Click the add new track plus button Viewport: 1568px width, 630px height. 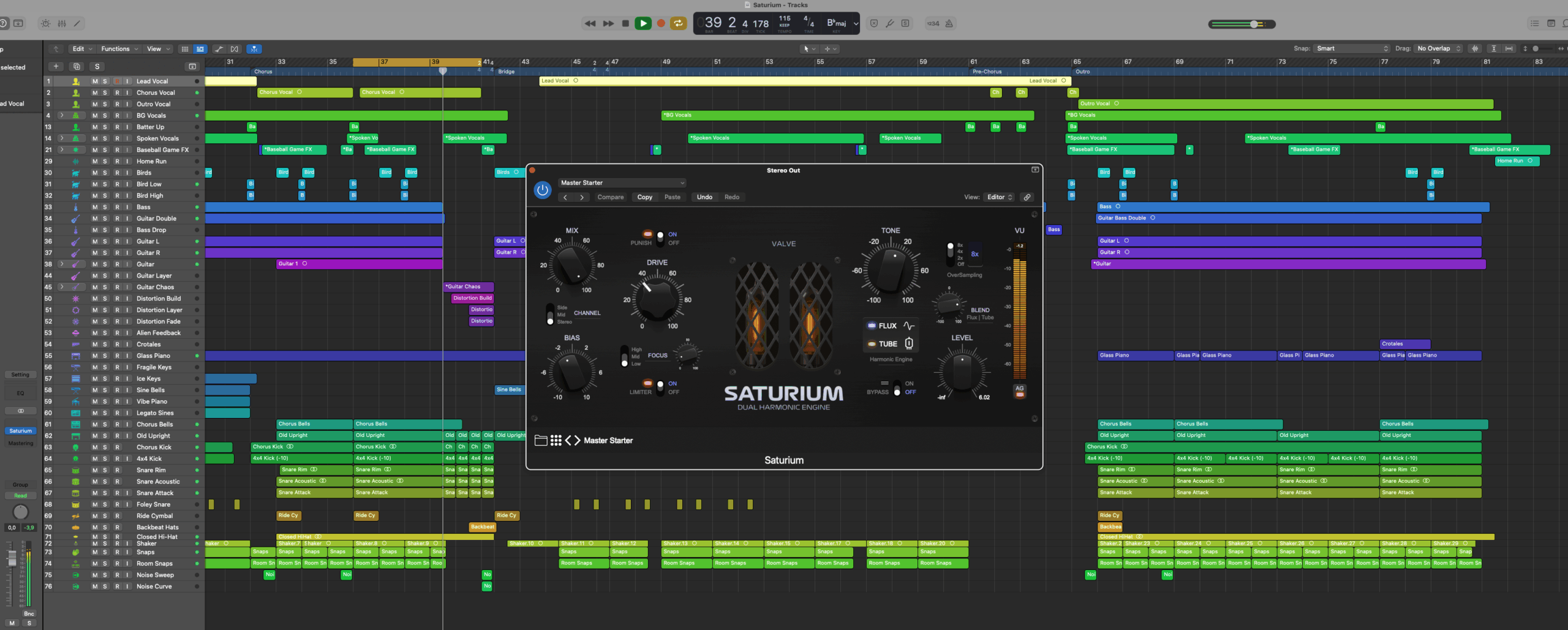pyautogui.click(x=56, y=67)
